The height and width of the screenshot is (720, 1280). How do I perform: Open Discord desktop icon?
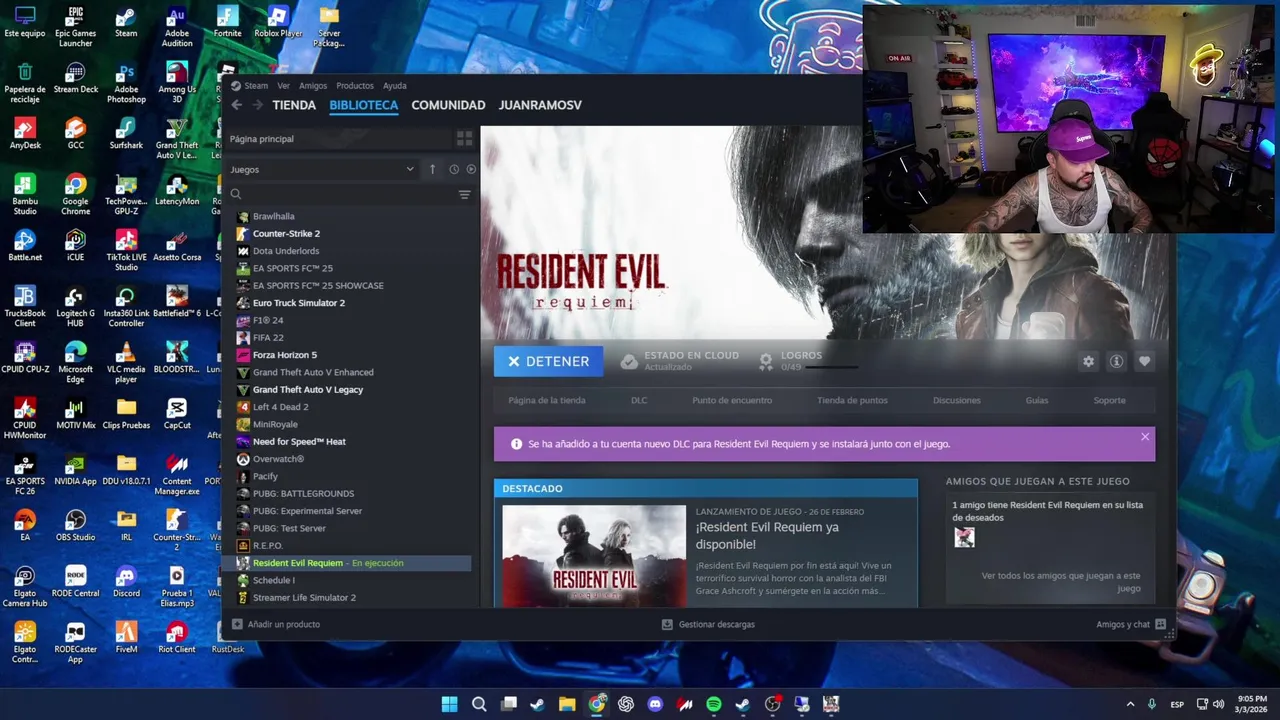click(x=126, y=581)
